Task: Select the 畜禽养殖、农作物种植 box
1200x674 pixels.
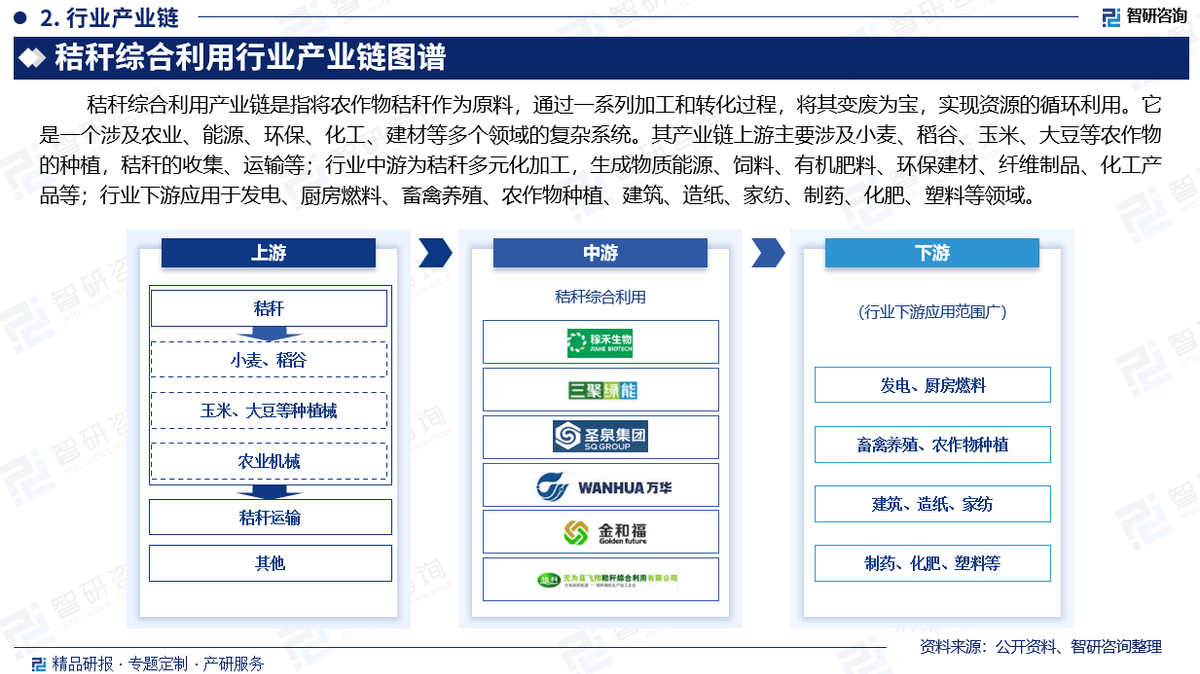Action: click(x=932, y=445)
